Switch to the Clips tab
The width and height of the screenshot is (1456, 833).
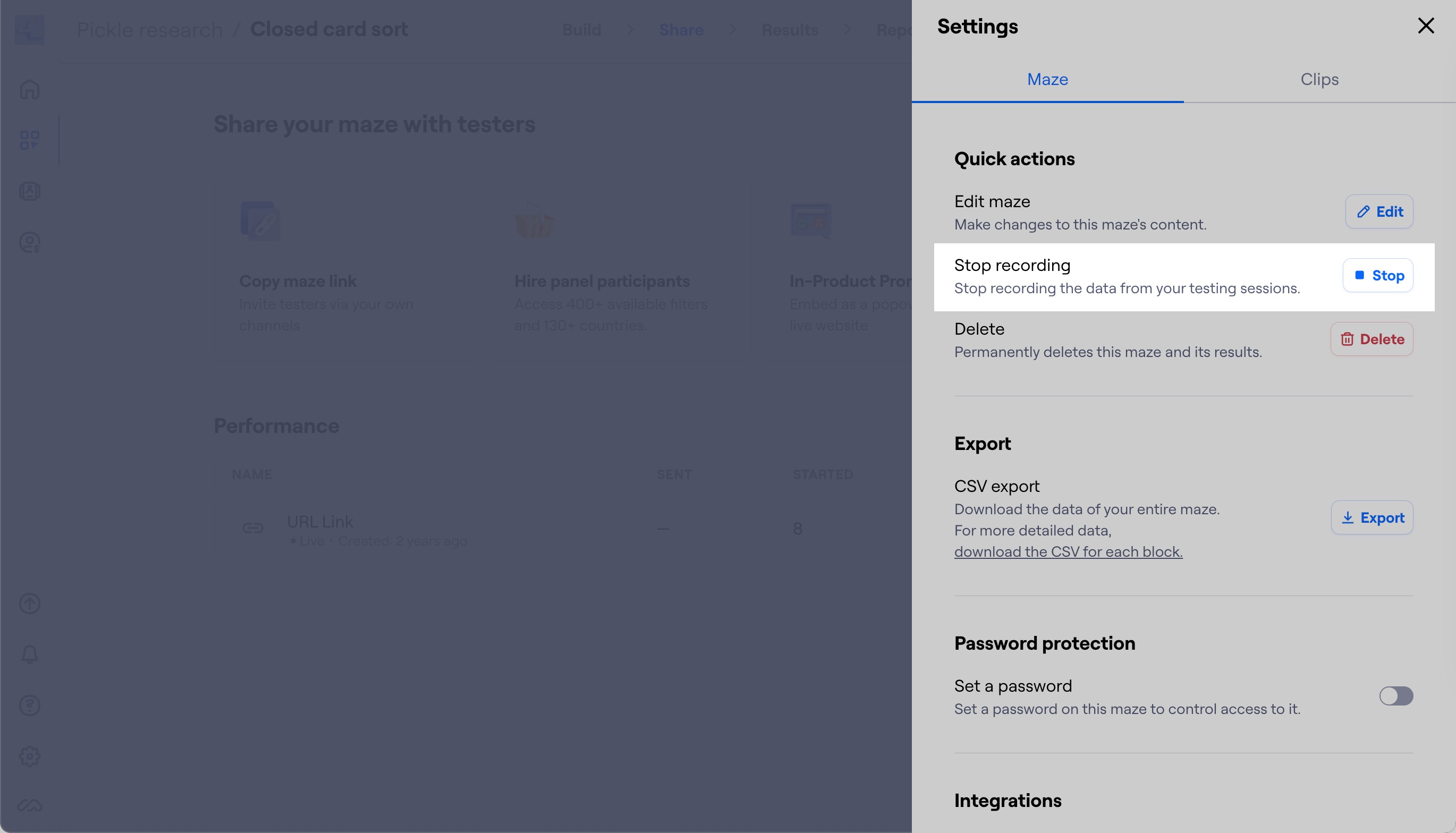(1319, 79)
